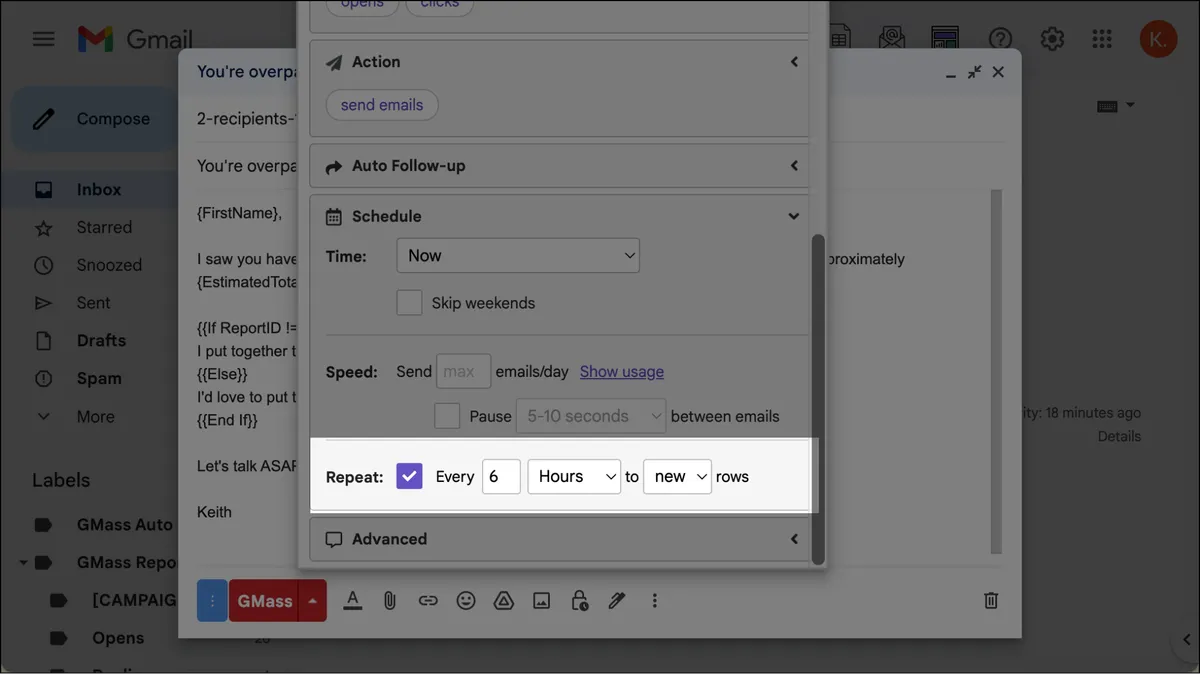Click the Repeat interval field showing 6

click(501, 477)
